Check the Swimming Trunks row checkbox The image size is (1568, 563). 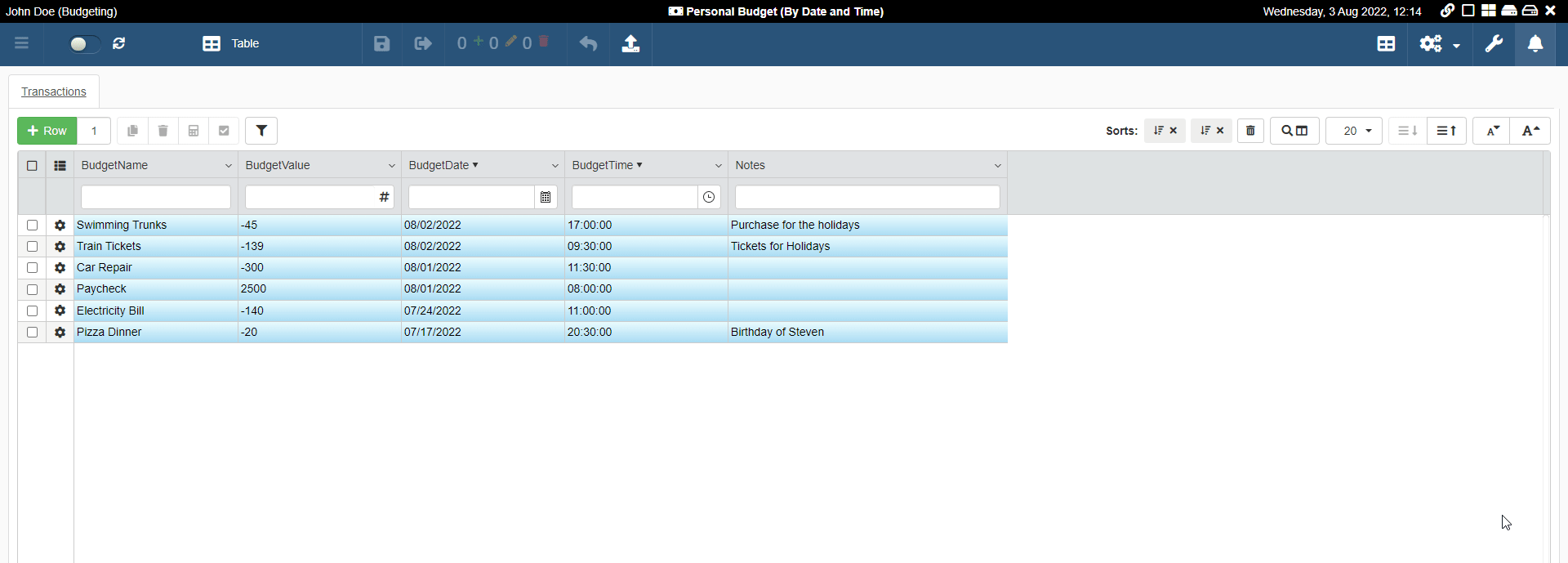click(x=32, y=226)
